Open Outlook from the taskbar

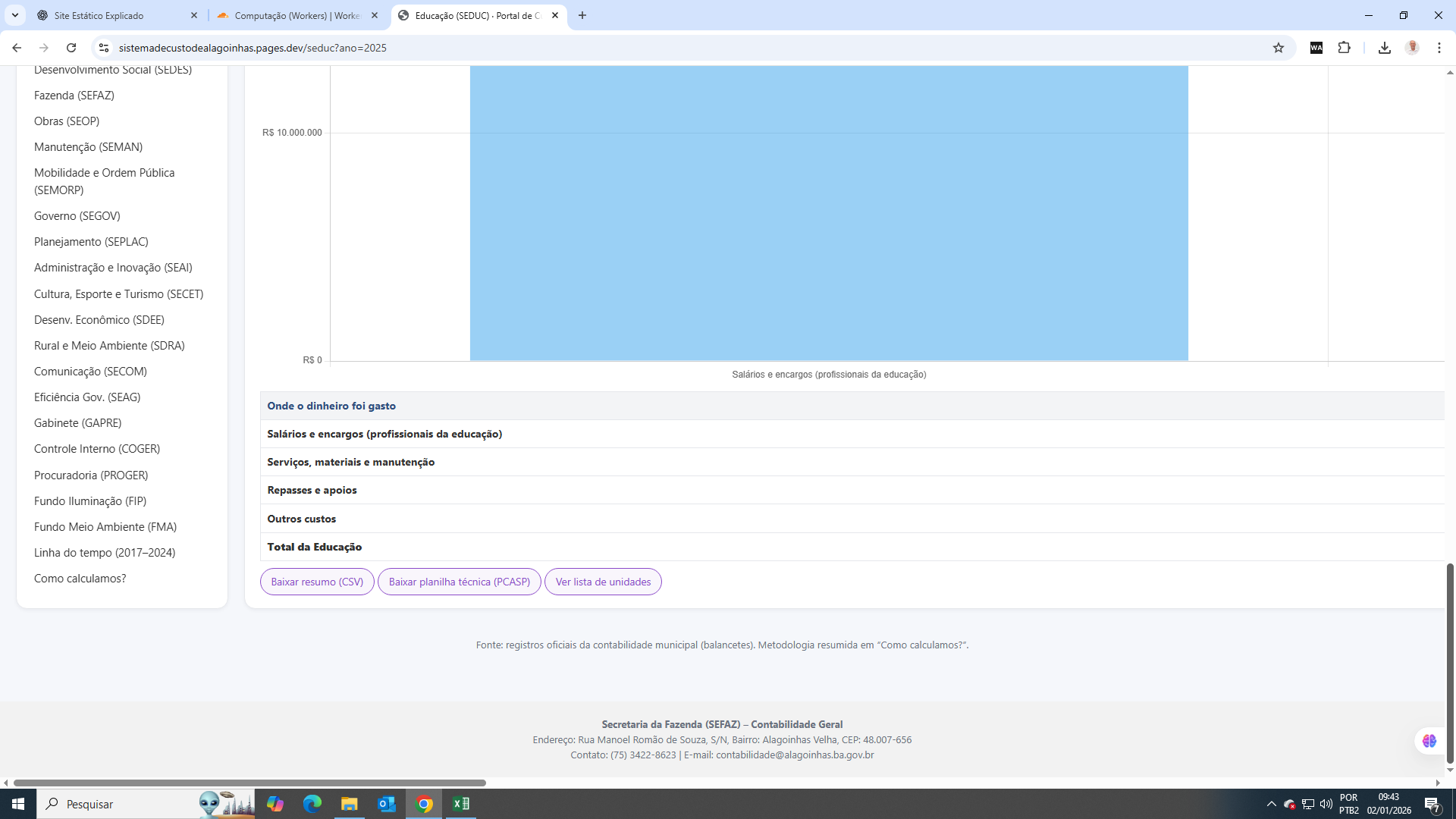[x=387, y=804]
